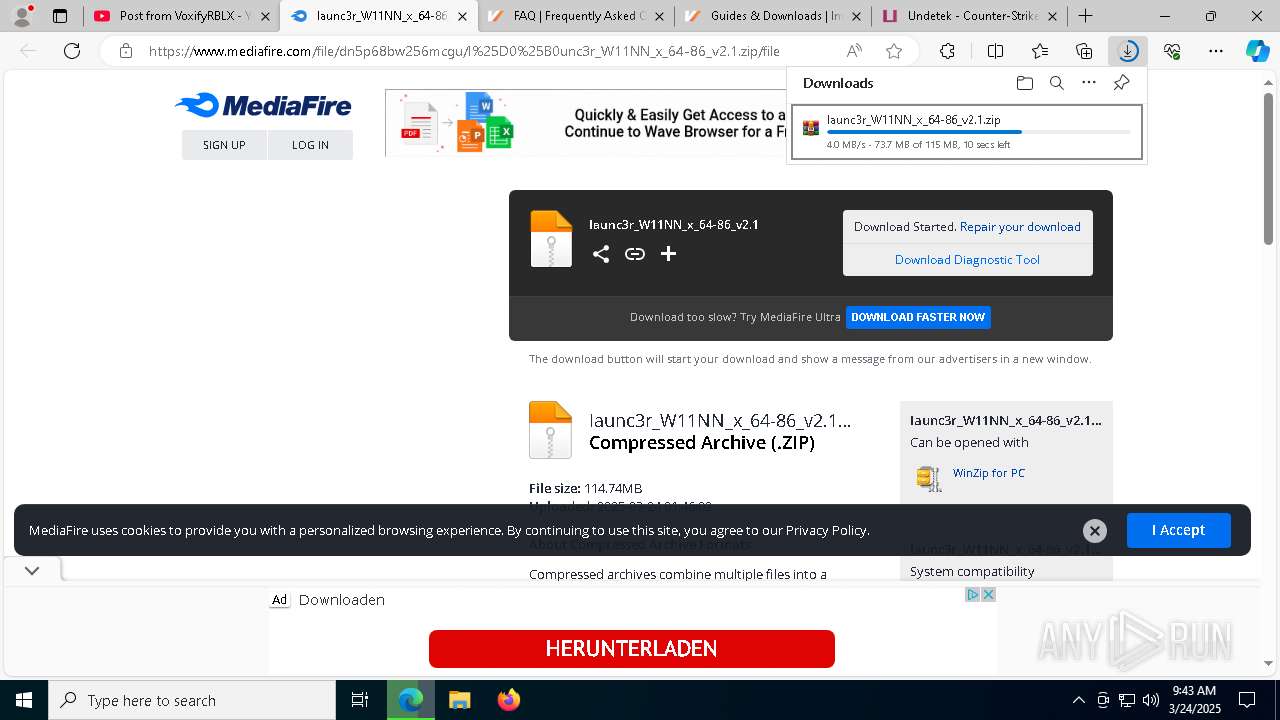View site information lock icon

coord(125,51)
